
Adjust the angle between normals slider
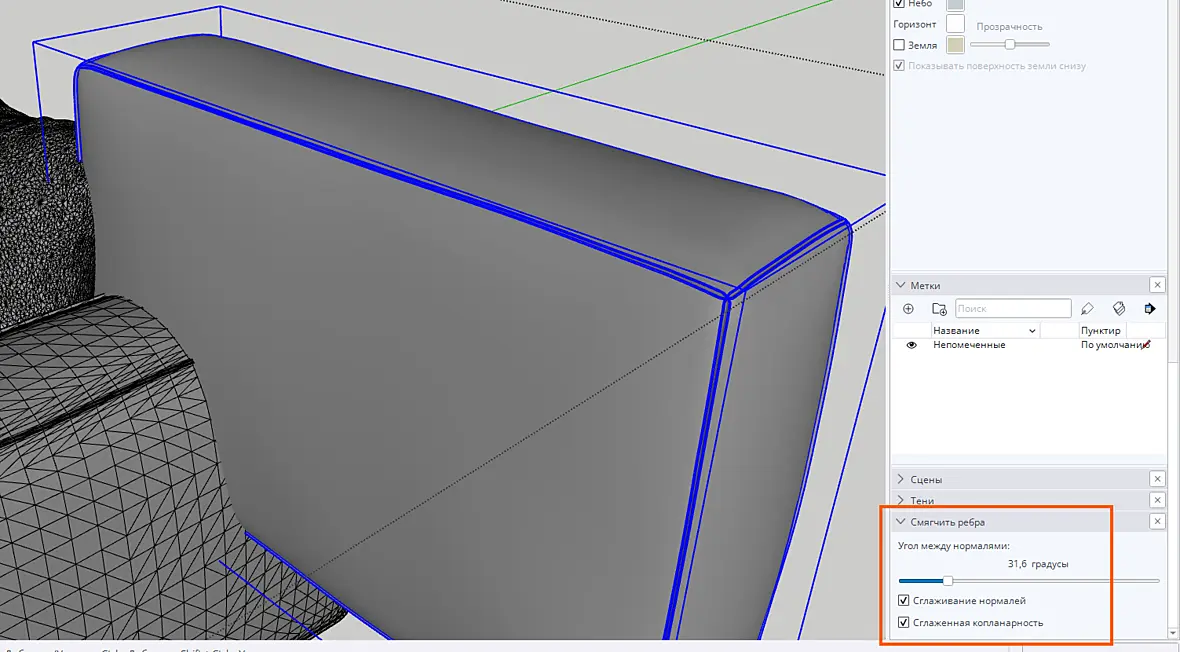(948, 580)
